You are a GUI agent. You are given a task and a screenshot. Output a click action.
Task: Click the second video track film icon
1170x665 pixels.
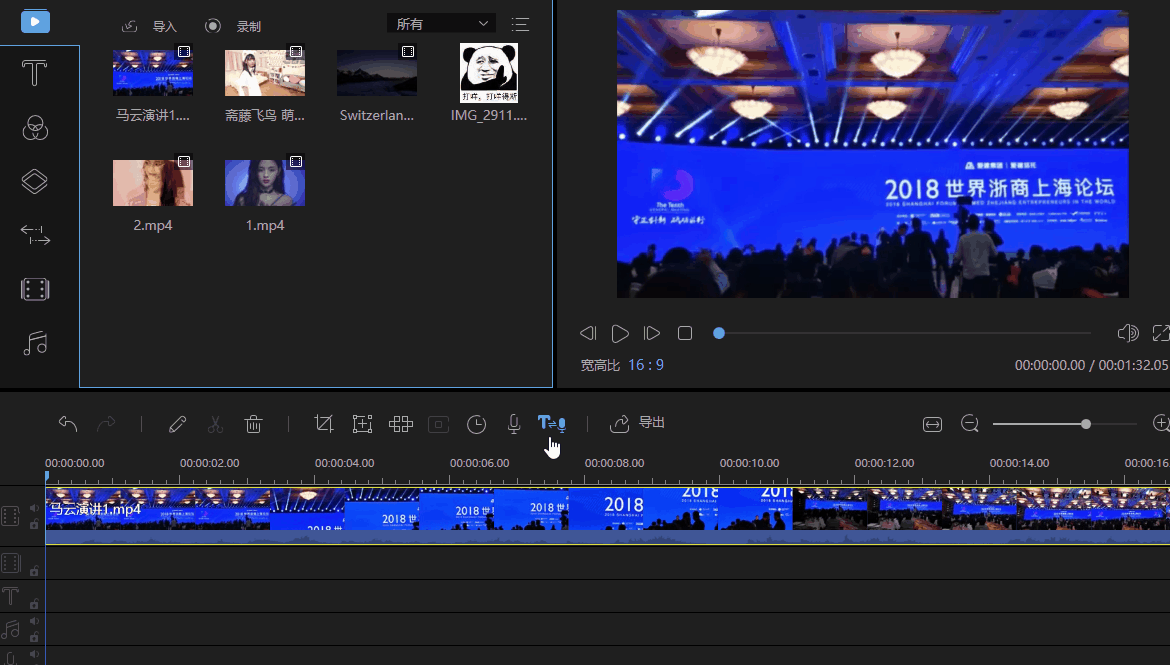point(10,563)
